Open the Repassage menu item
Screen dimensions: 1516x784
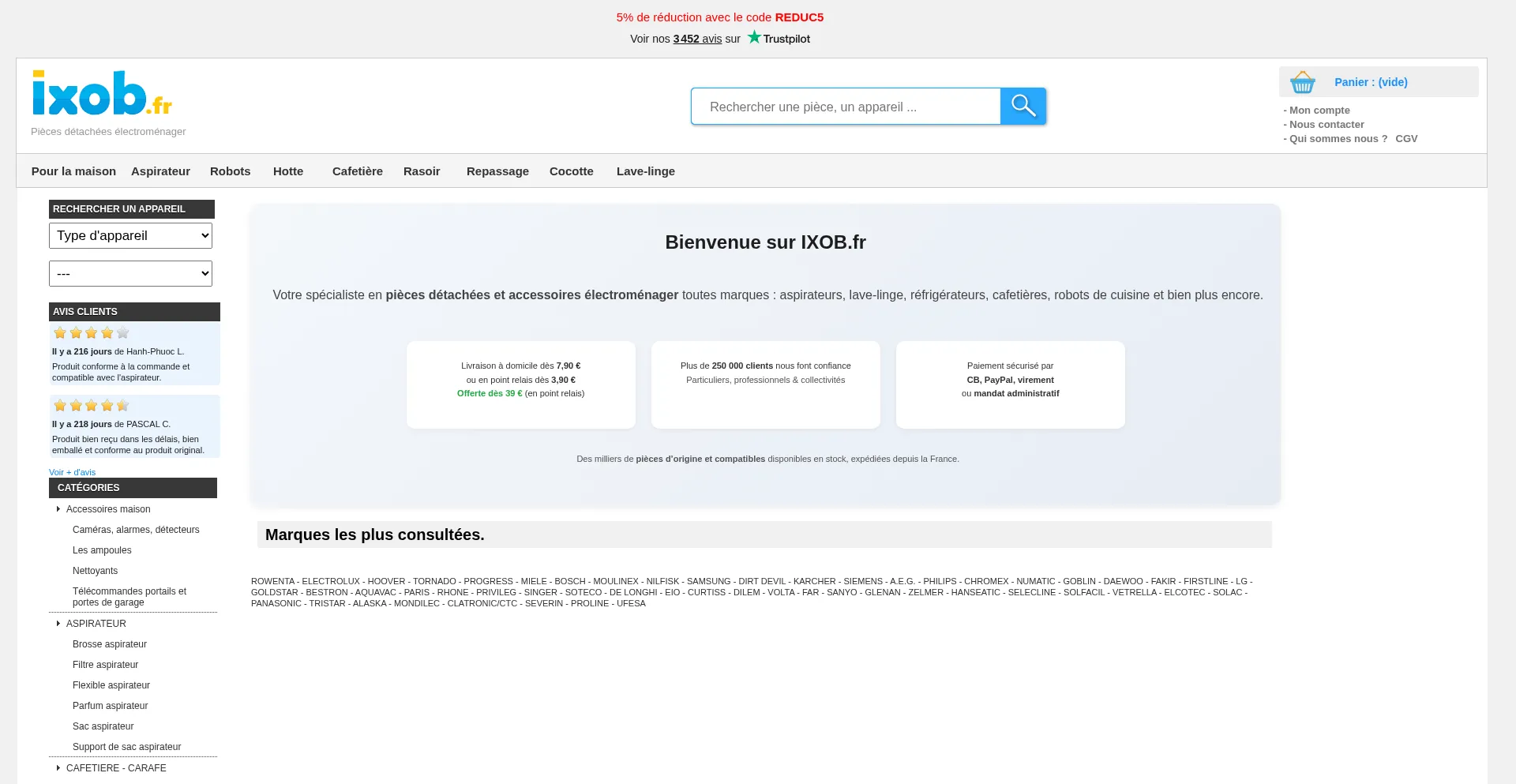tap(497, 171)
